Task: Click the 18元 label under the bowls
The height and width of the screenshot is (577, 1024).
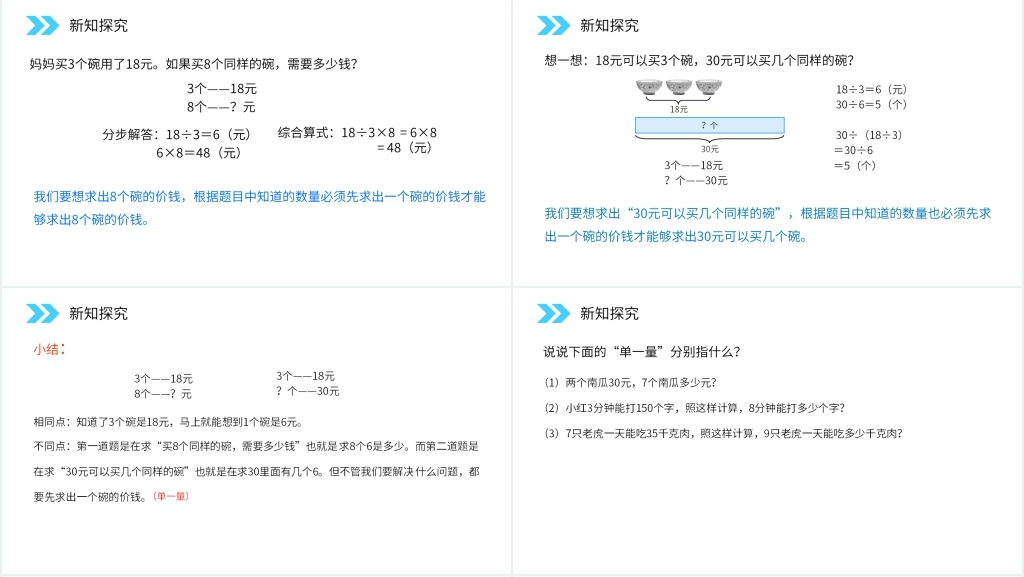Action: coord(679,109)
